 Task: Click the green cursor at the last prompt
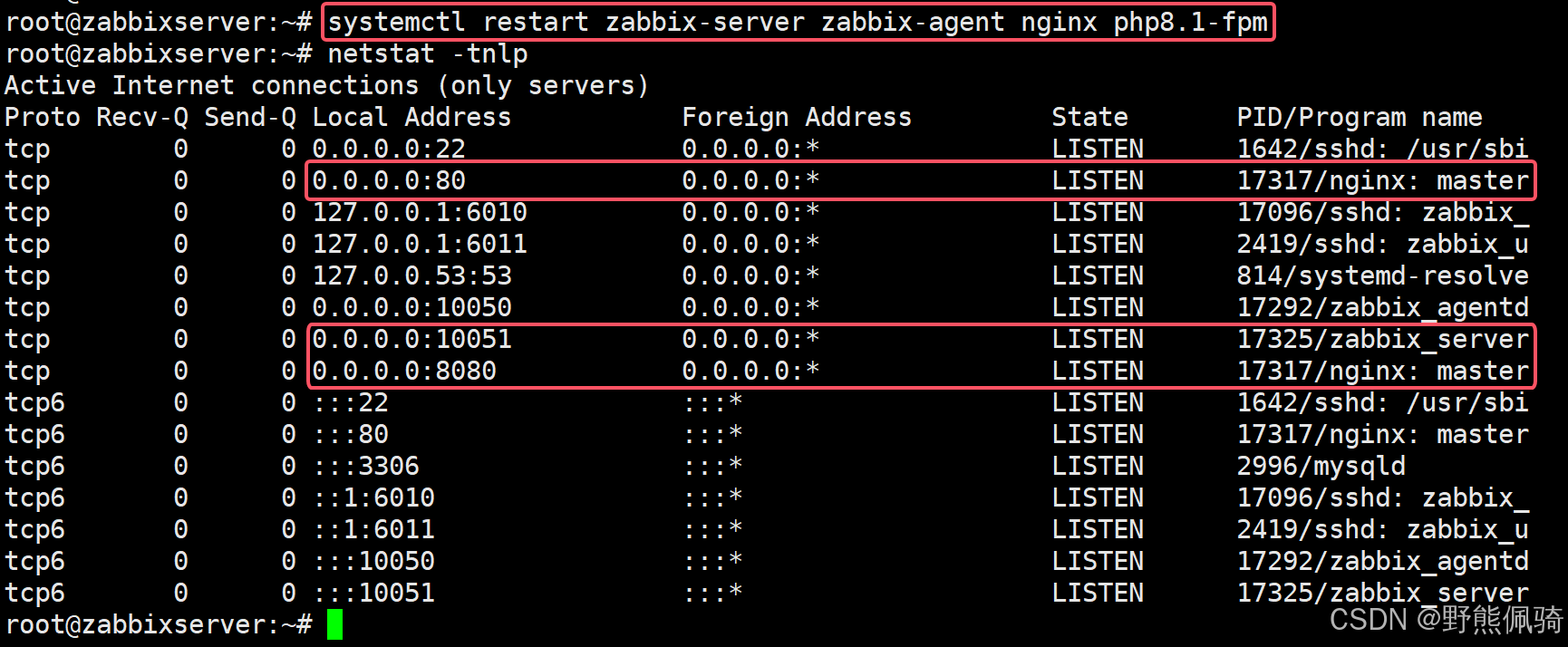335,624
